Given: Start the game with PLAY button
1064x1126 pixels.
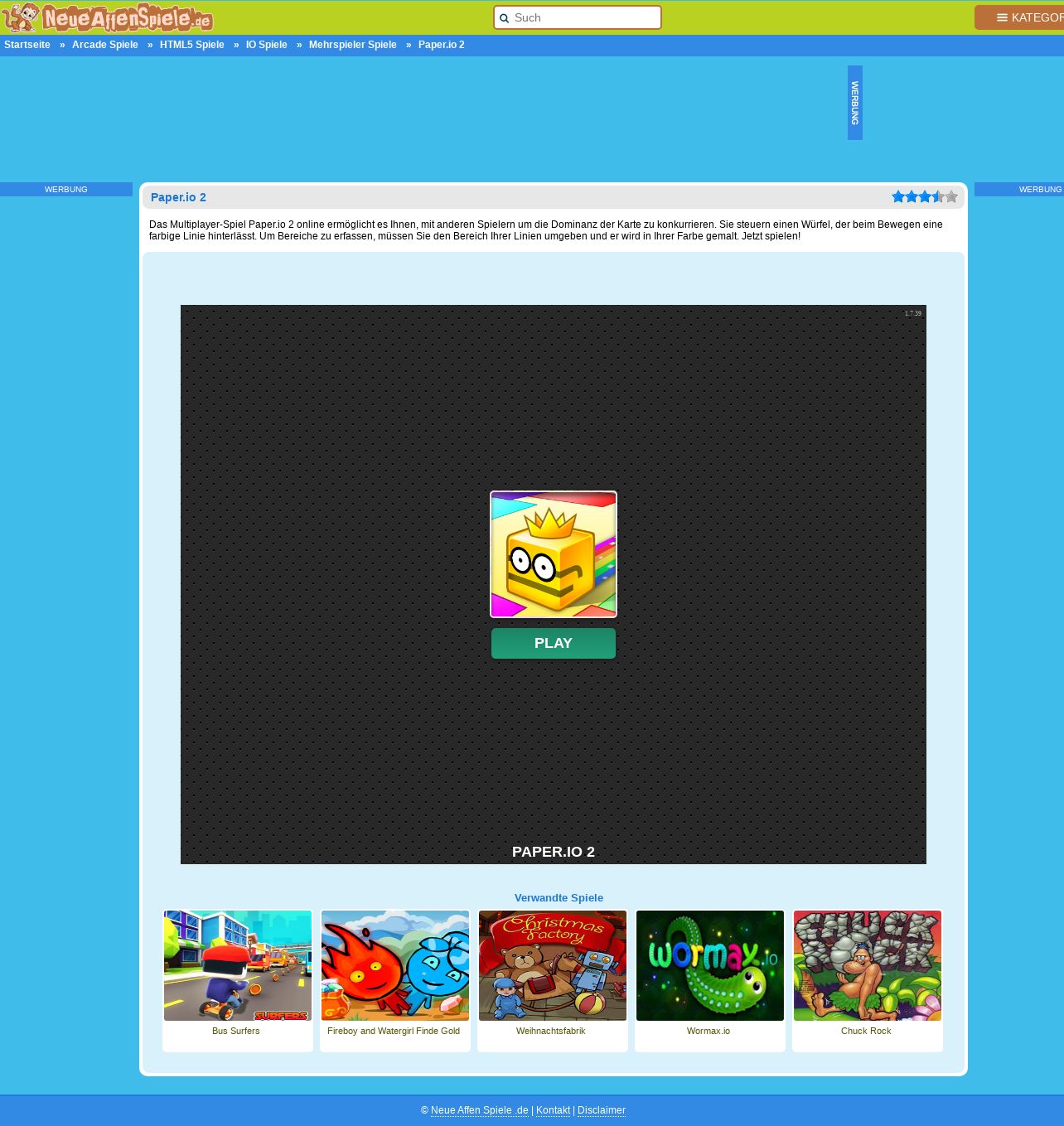Looking at the screenshot, I should 554,643.
